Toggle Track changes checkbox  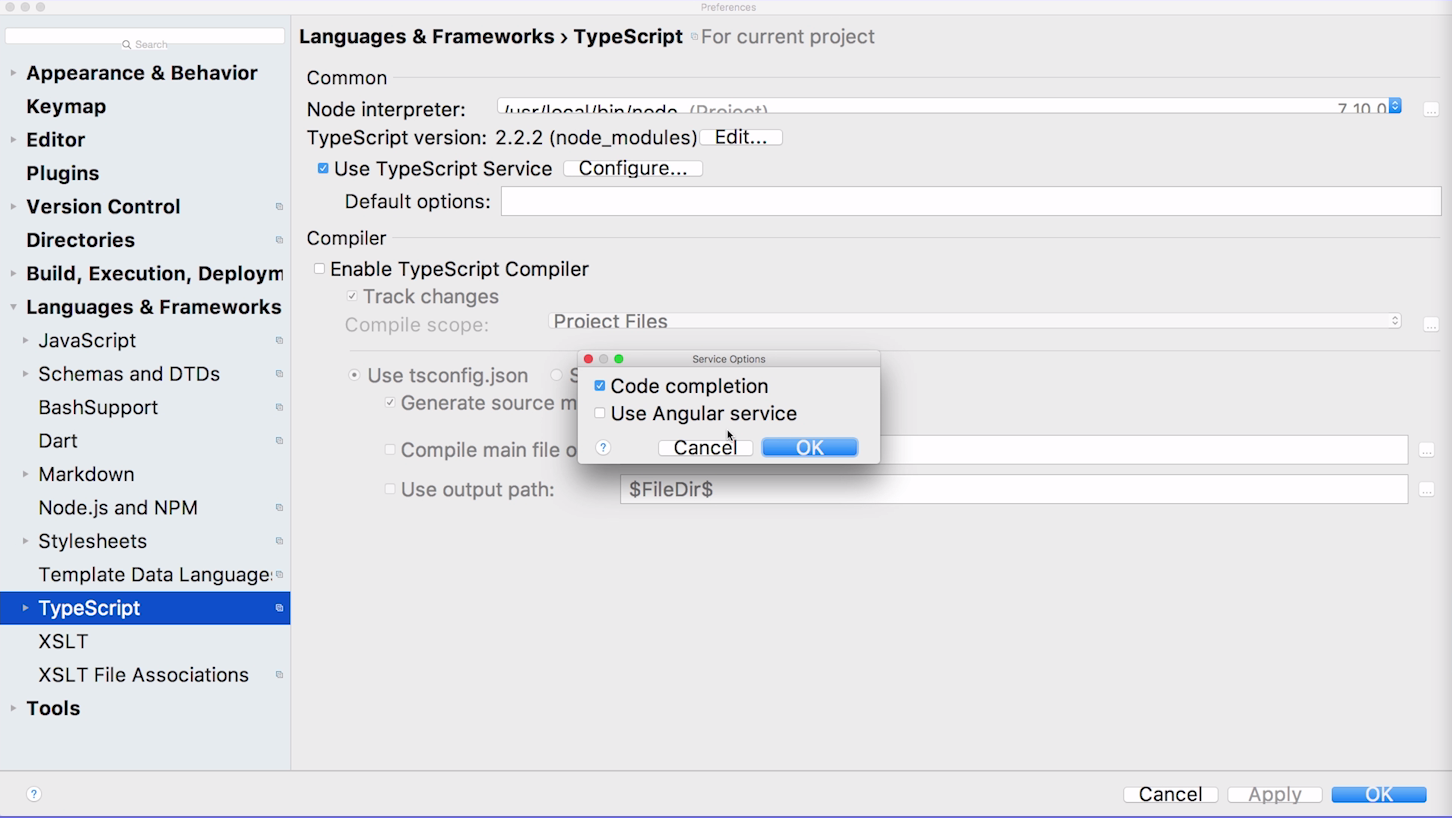tap(352, 297)
